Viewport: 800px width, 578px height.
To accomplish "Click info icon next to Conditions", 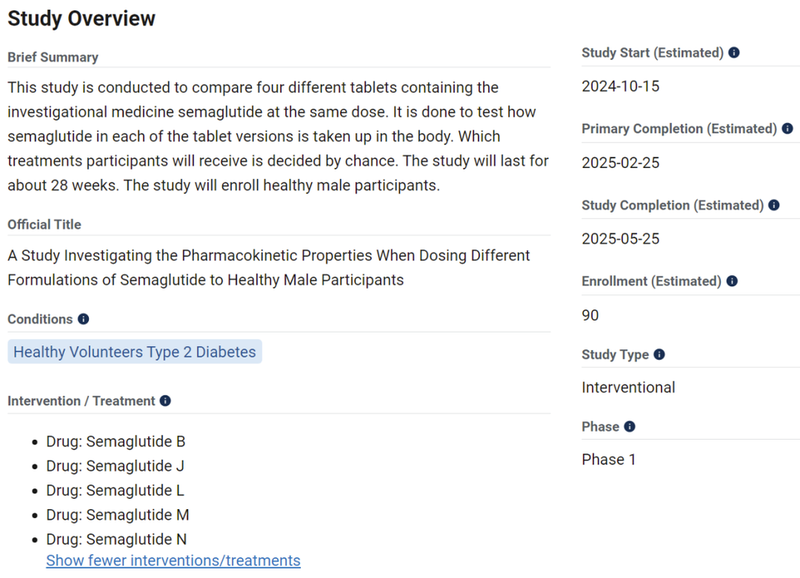I will (83, 319).
